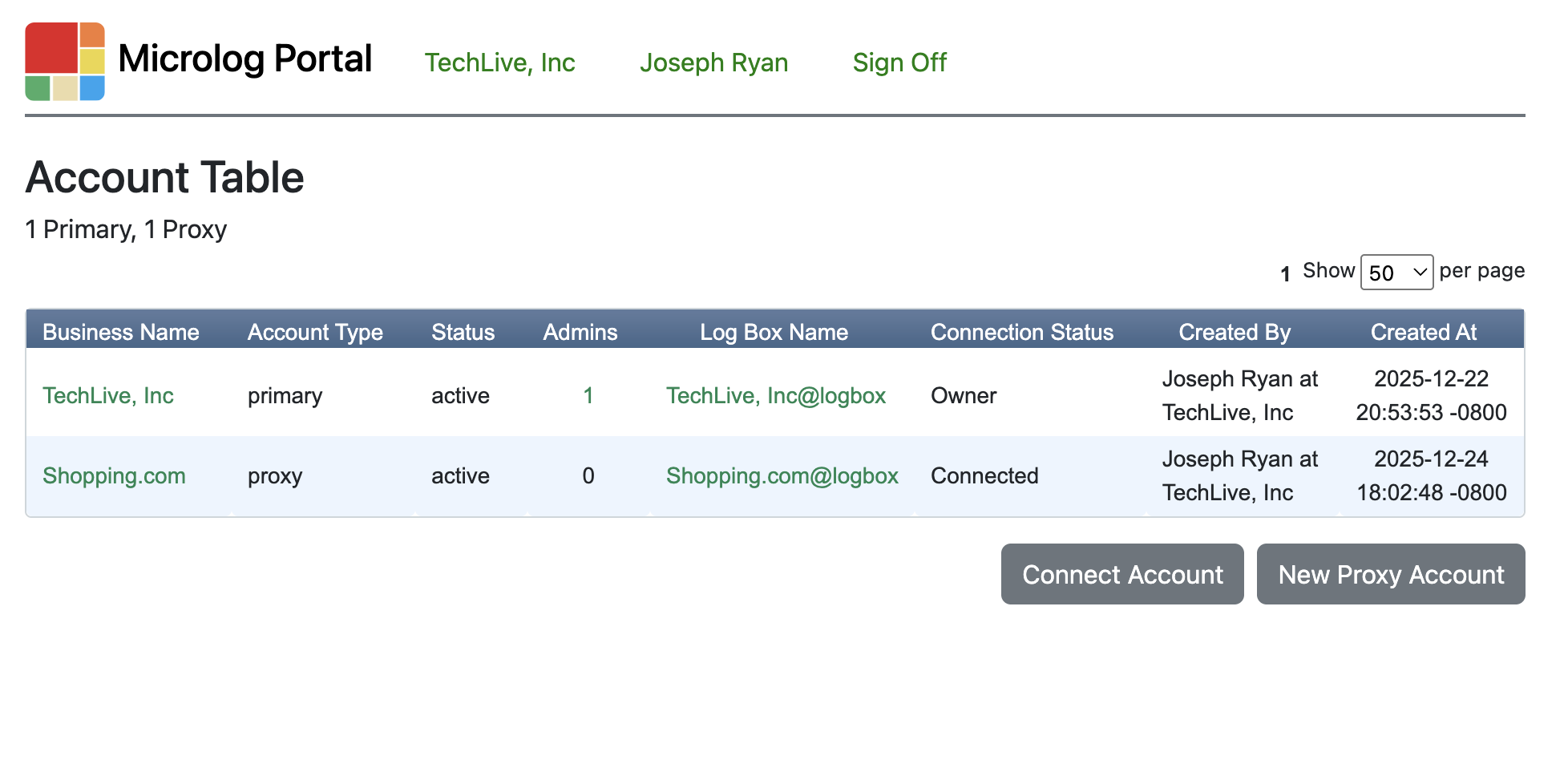Screen dimensions: 1568x760
Task: Open the Joseph Ryan profile menu item
Action: [713, 63]
